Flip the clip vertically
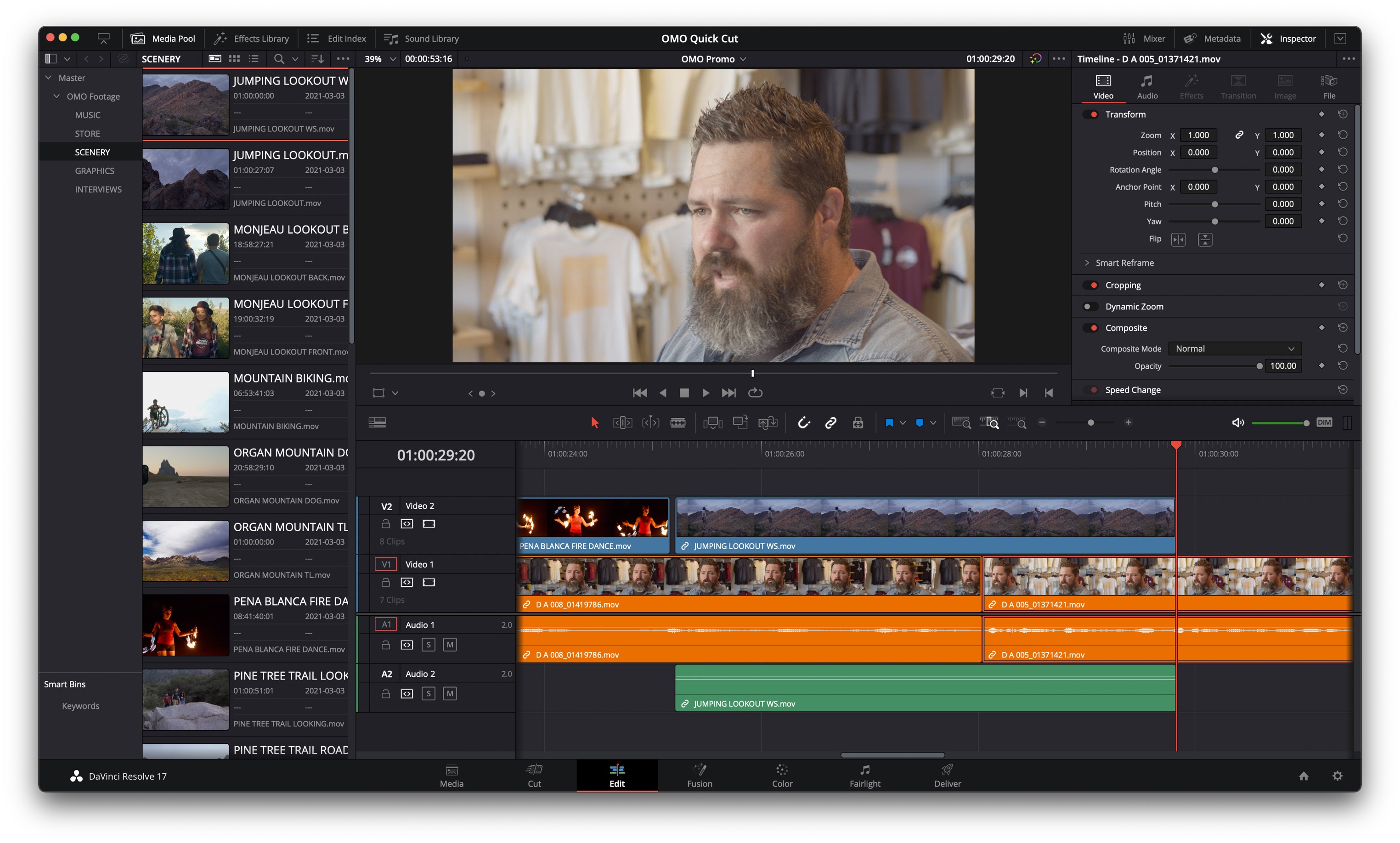This screenshot has width=1400, height=843. point(1204,240)
